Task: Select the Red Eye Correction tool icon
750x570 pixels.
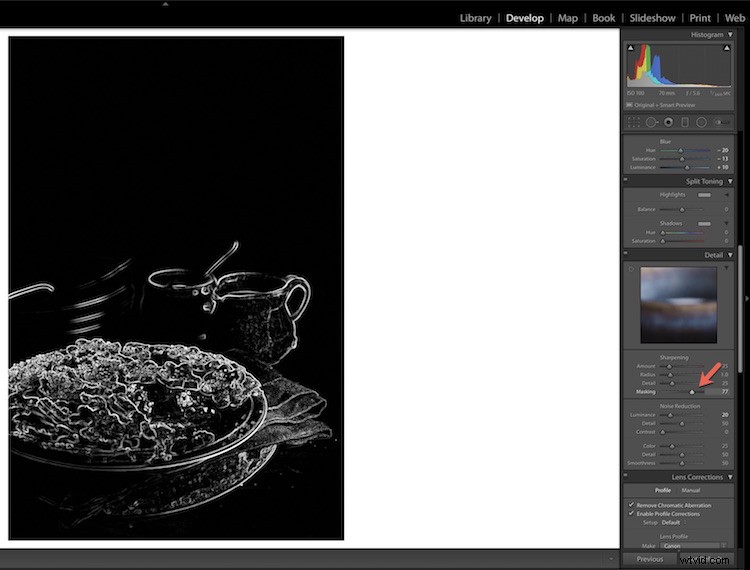Action: click(669, 122)
